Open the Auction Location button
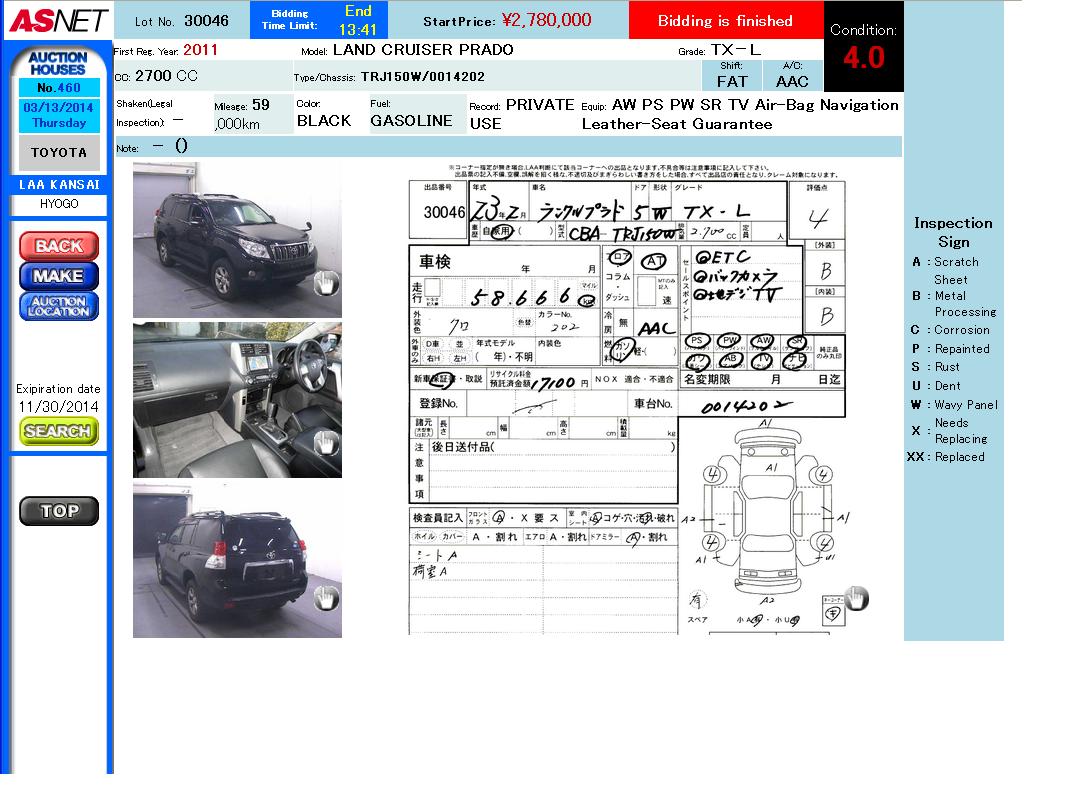Viewport: 1072px width, 794px height. point(58,306)
